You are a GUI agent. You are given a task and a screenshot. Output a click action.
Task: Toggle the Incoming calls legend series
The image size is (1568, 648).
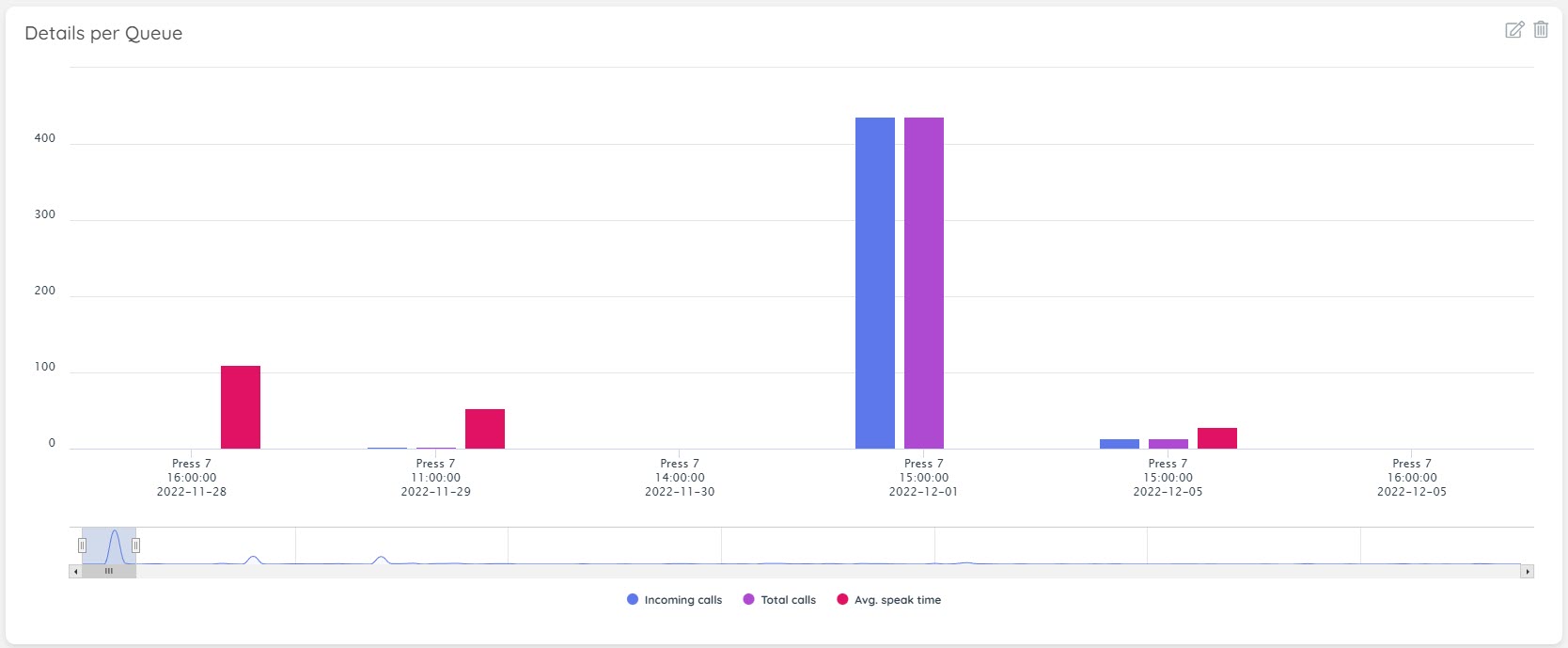tap(674, 600)
